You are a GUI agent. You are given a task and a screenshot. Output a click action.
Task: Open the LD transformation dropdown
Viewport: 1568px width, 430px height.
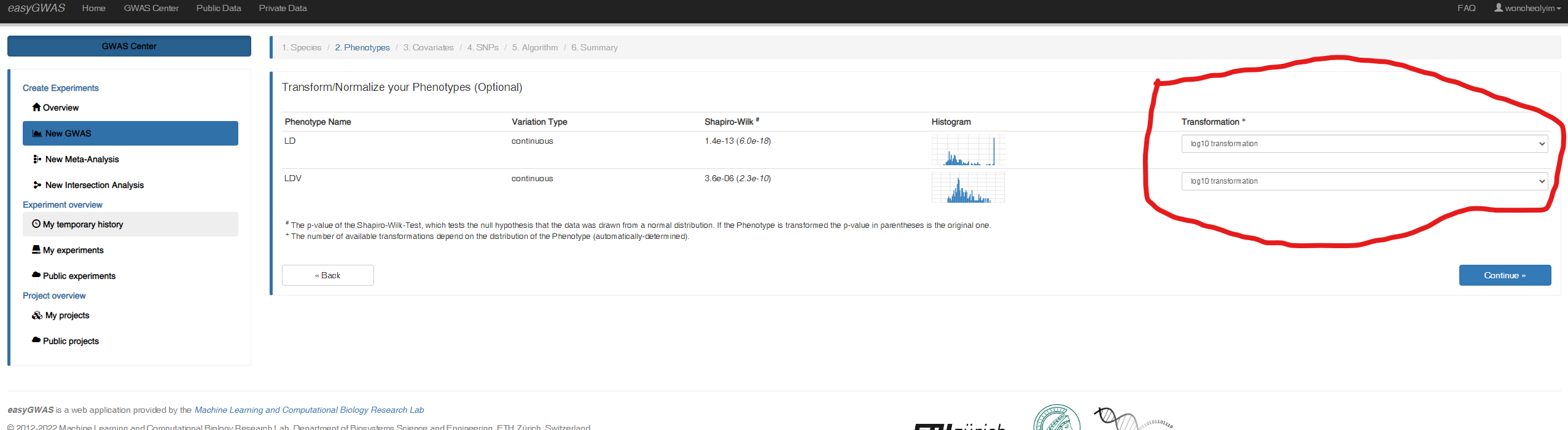pyautogui.click(x=1364, y=144)
